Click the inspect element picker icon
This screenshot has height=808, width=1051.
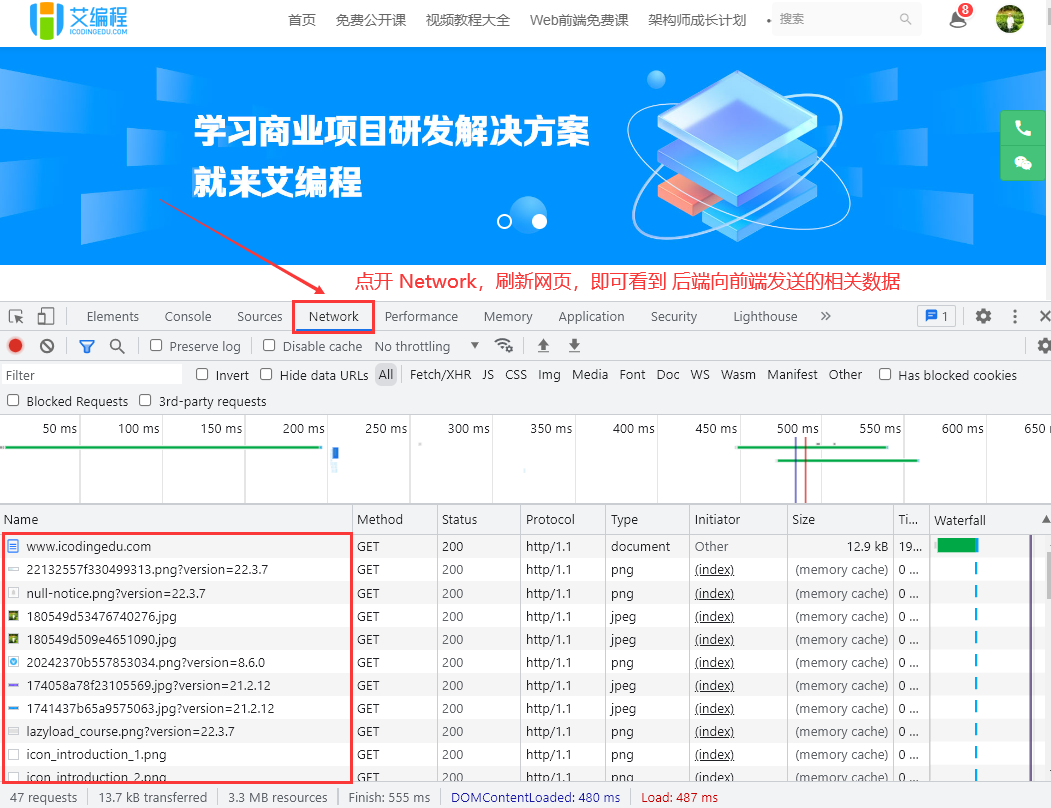[16, 316]
